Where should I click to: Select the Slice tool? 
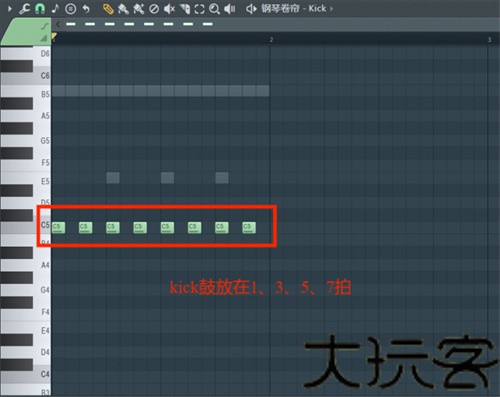[x=185, y=9]
